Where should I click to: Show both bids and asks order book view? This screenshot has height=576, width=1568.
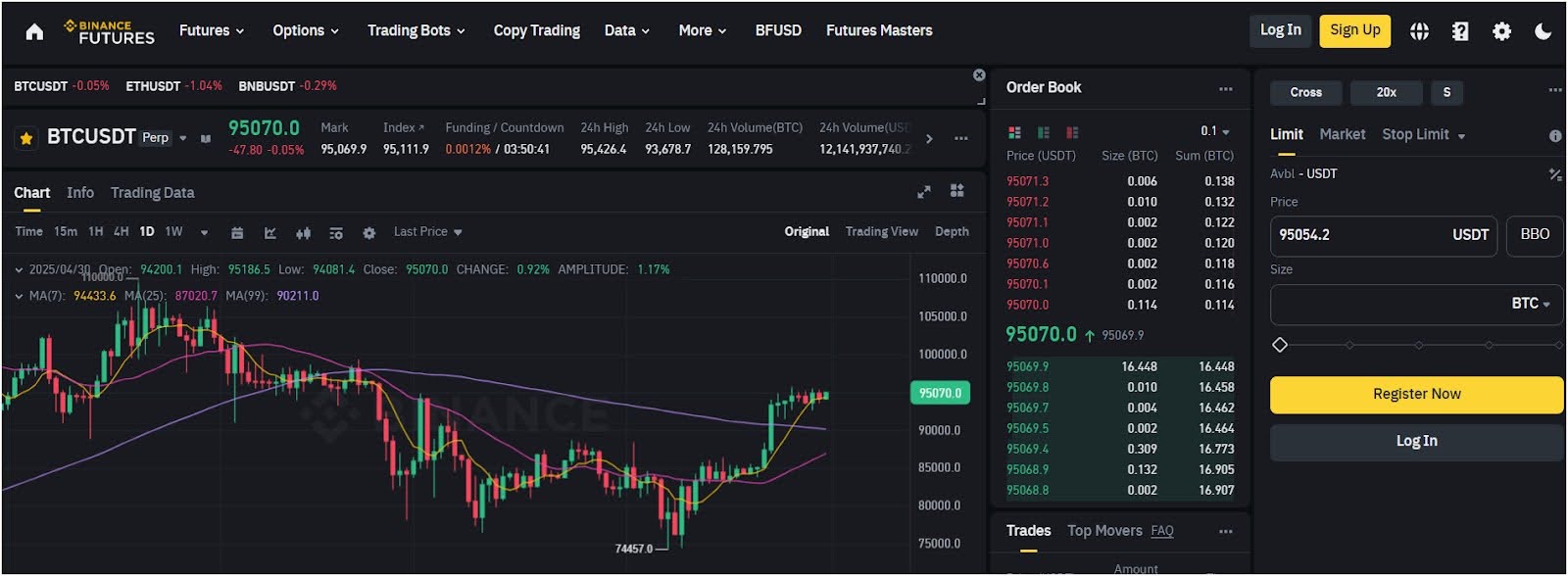pyautogui.click(x=1014, y=132)
